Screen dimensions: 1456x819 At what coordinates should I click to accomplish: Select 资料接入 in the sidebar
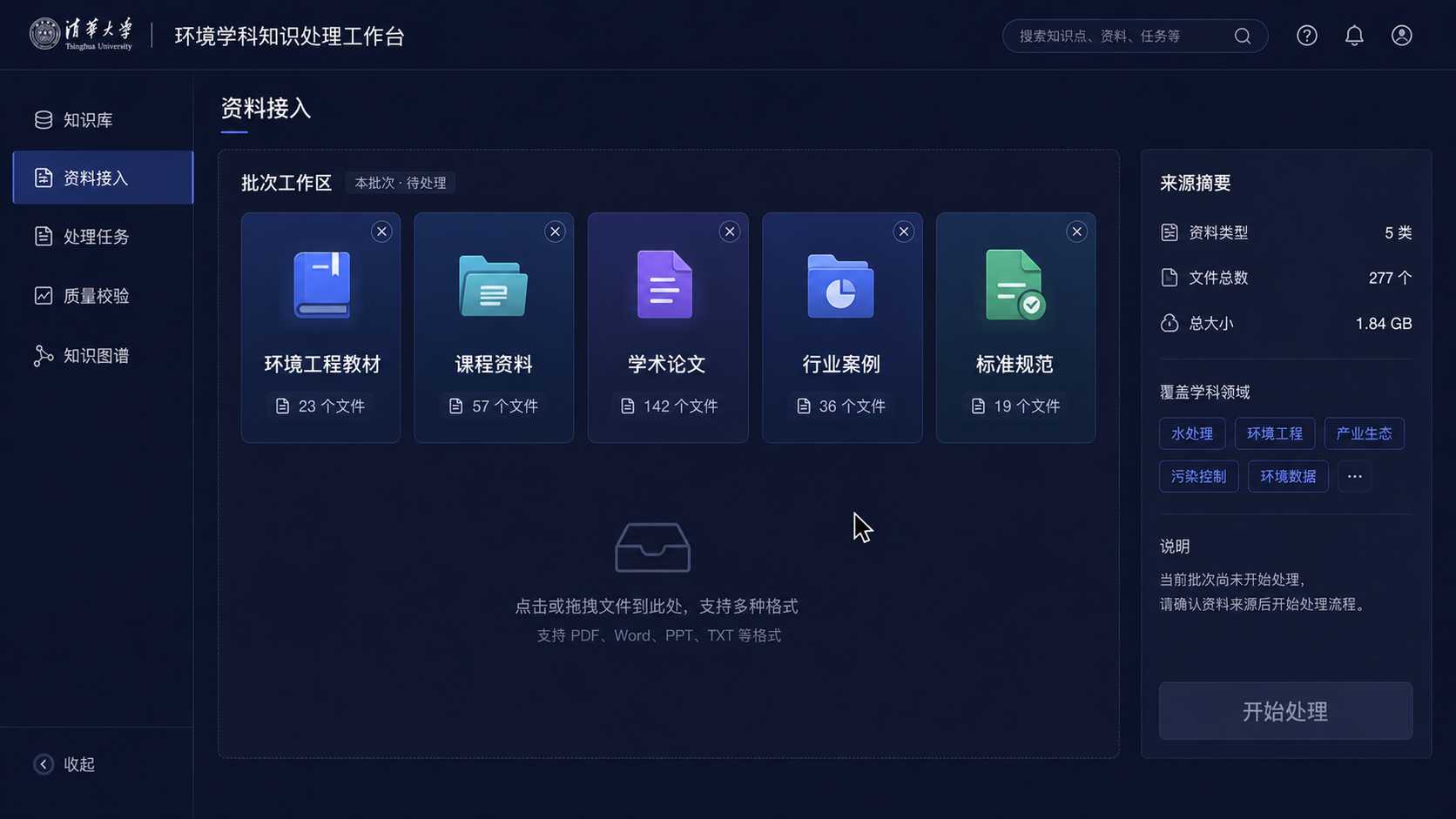[103, 178]
